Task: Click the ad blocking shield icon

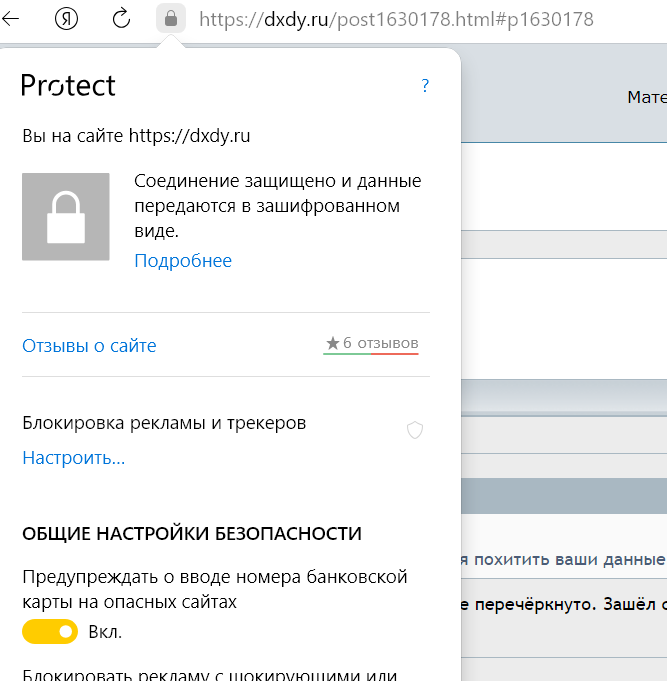Action: tap(415, 430)
